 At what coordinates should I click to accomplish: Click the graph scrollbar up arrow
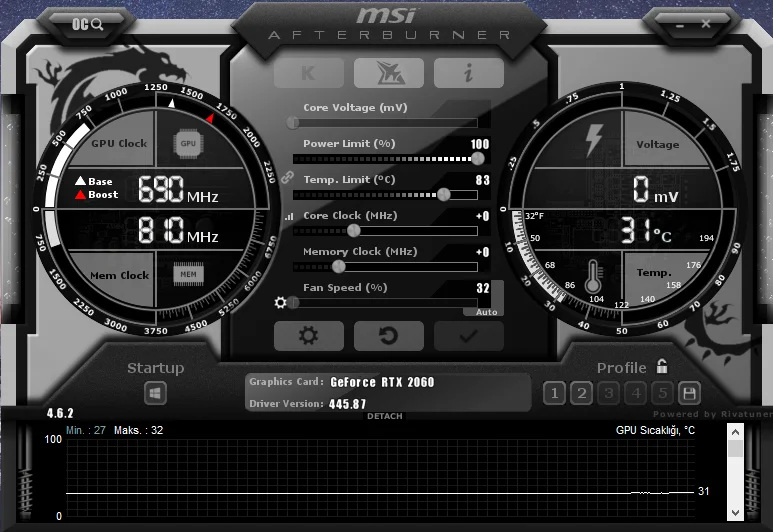tap(735, 432)
